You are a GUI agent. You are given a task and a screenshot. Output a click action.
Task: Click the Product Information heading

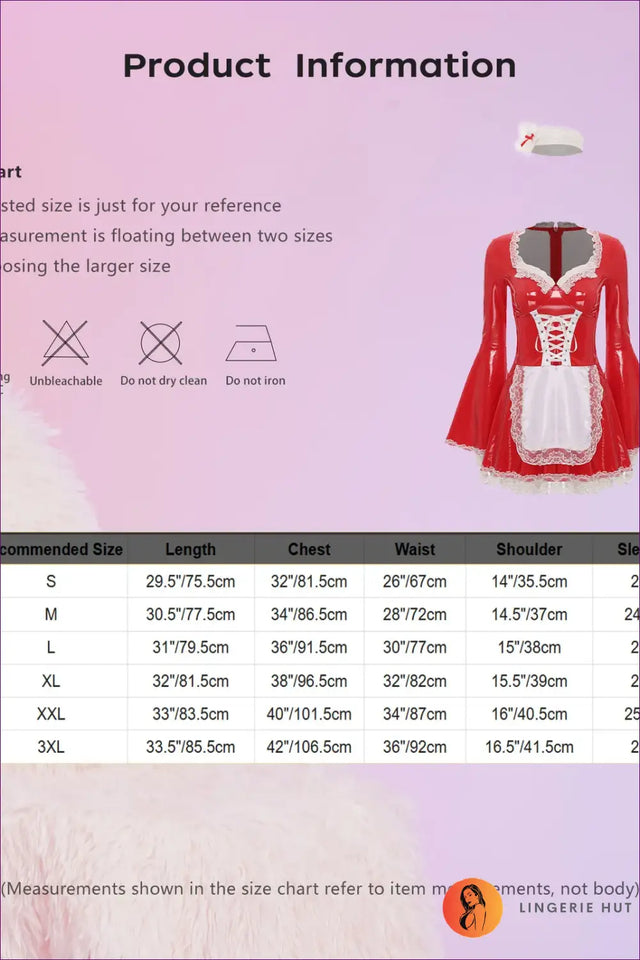(320, 66)
